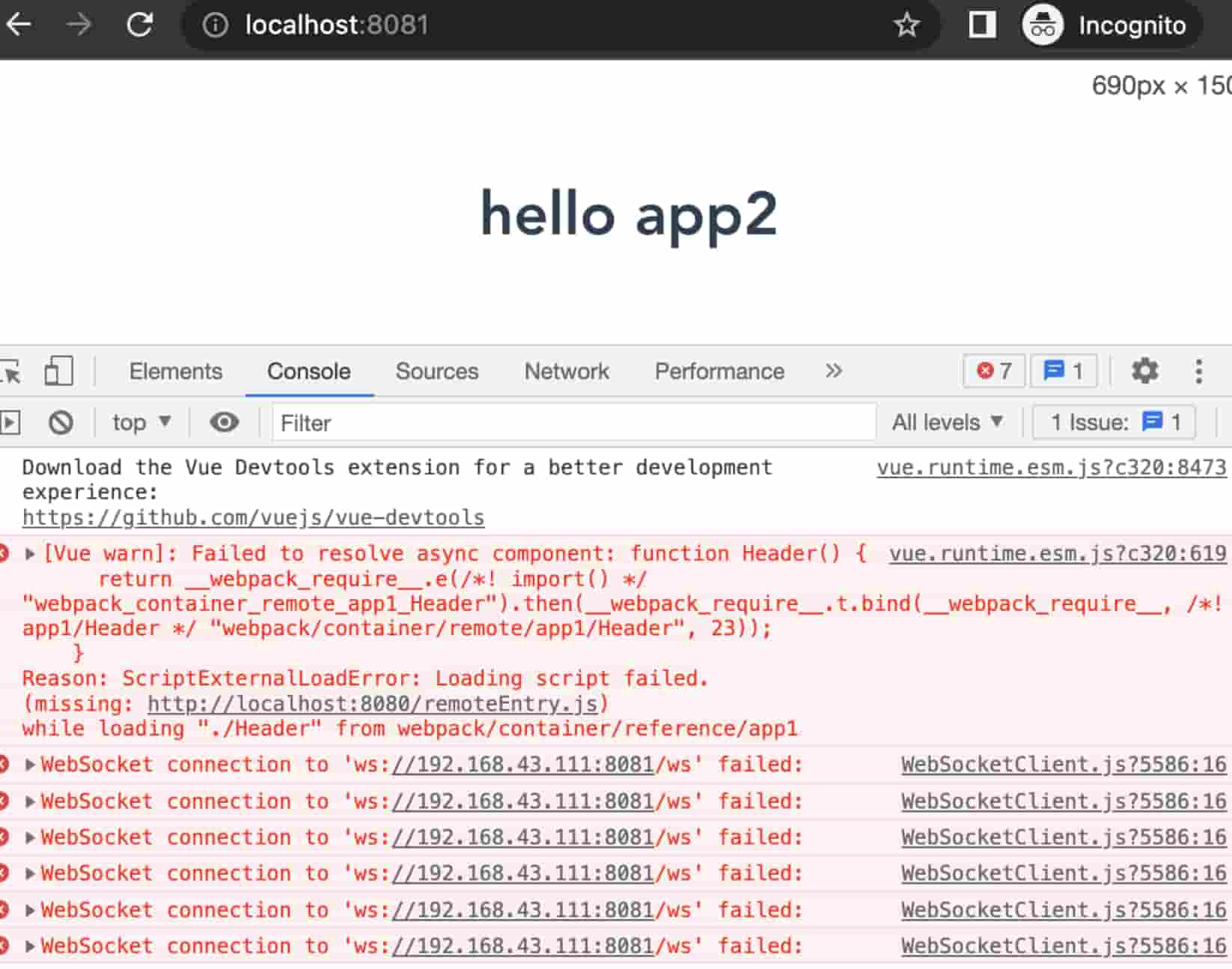Bookmark this page with the star icon
This screenshot has height=969, width=1232.
coord(906,25)
